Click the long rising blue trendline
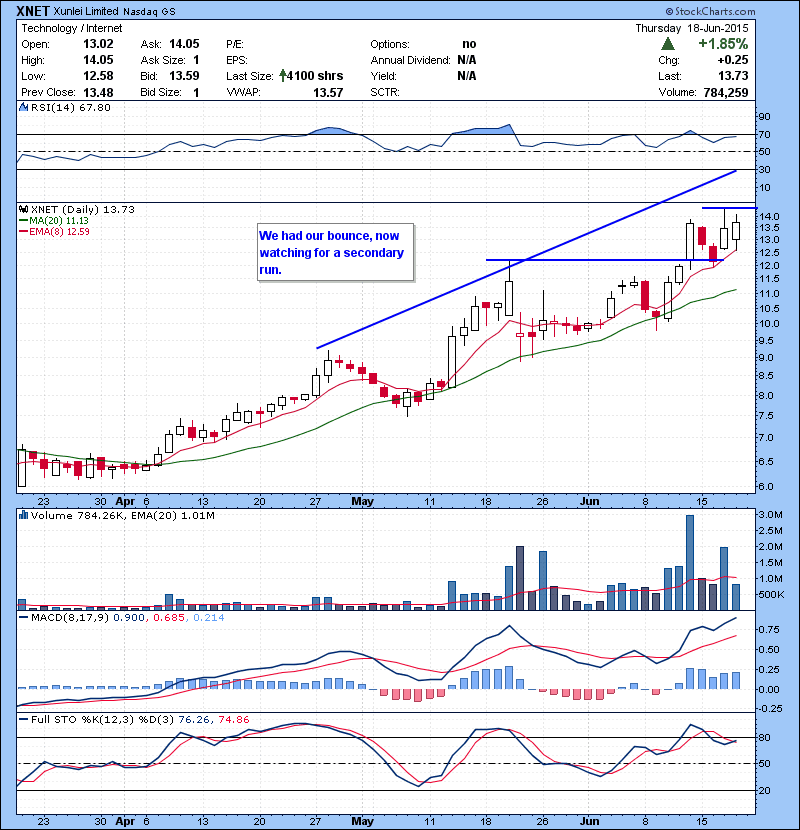This screenshot has height=830, width=800. (x=526, y=259)
